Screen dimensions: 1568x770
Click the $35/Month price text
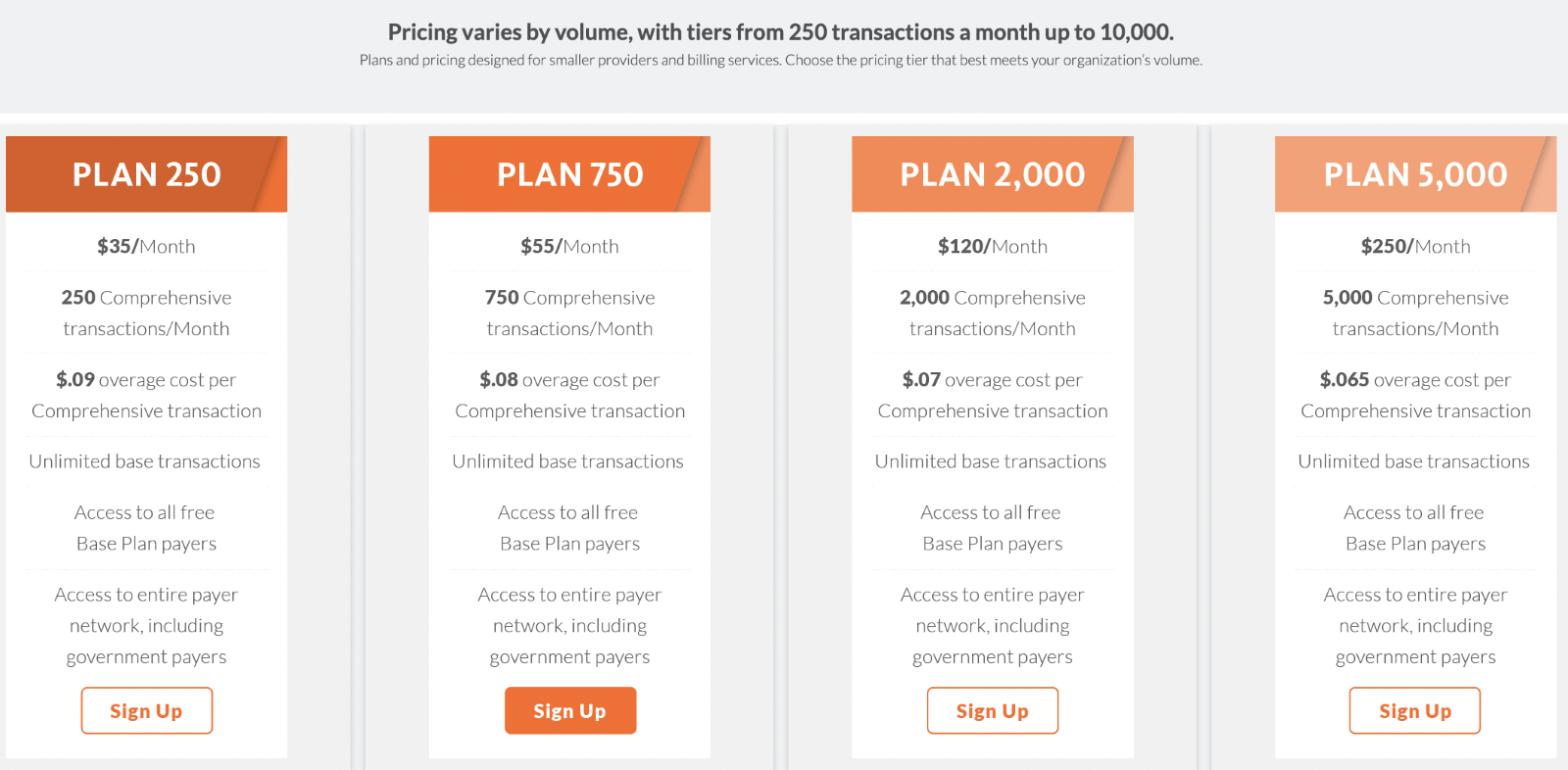coord(146,247)
